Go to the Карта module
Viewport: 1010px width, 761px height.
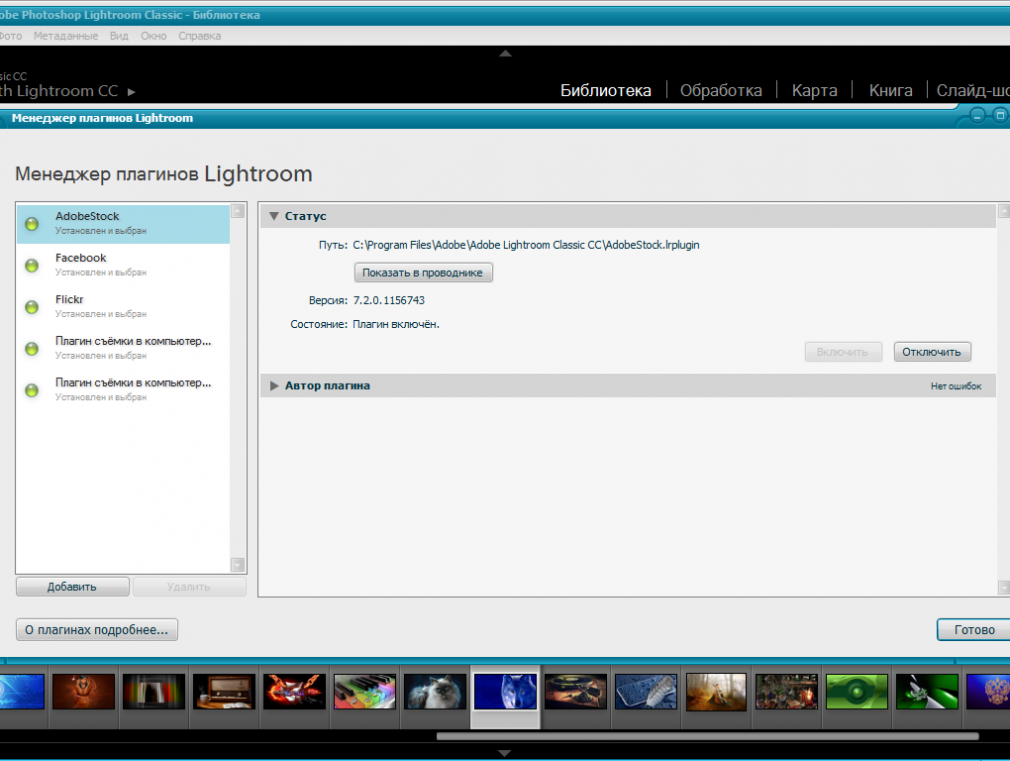pyautogui.click(x=815, y=90)
